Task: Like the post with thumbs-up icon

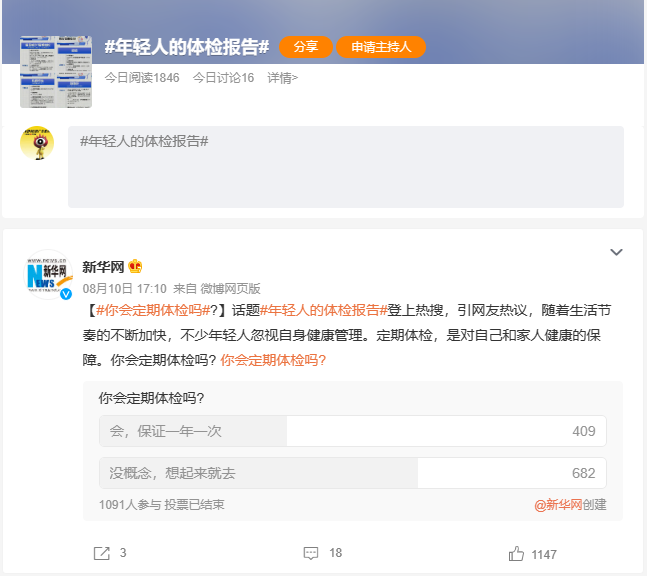Action: 516,553
